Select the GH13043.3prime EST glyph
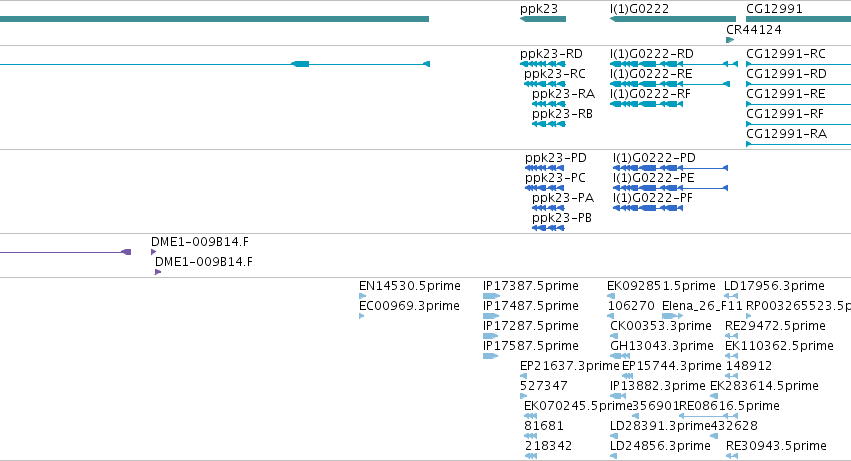The width and height of the screenshot is (851, 461). coord(620,356)
